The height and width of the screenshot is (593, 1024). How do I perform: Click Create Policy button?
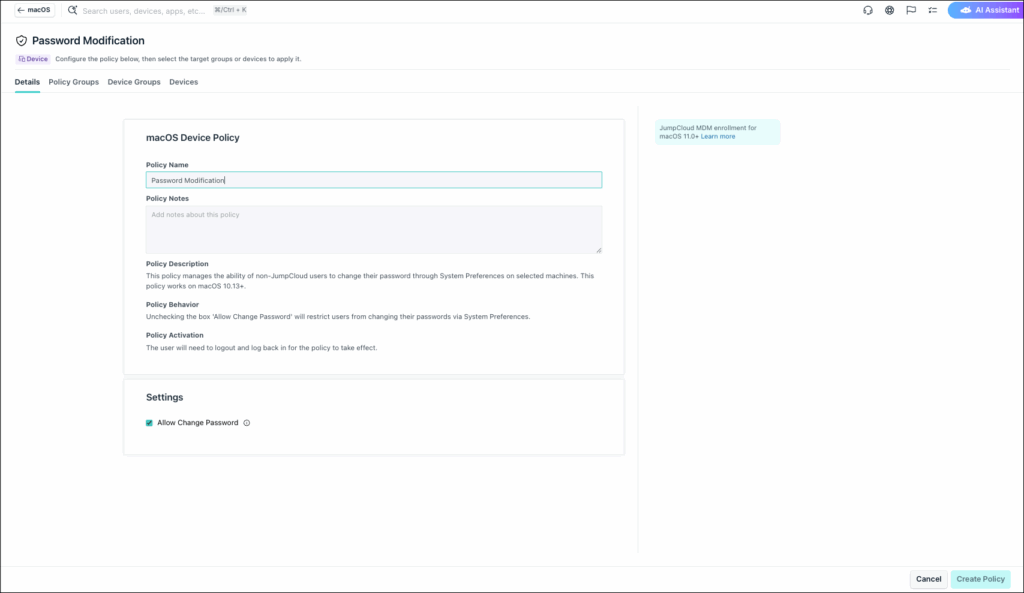pos(980,579)
